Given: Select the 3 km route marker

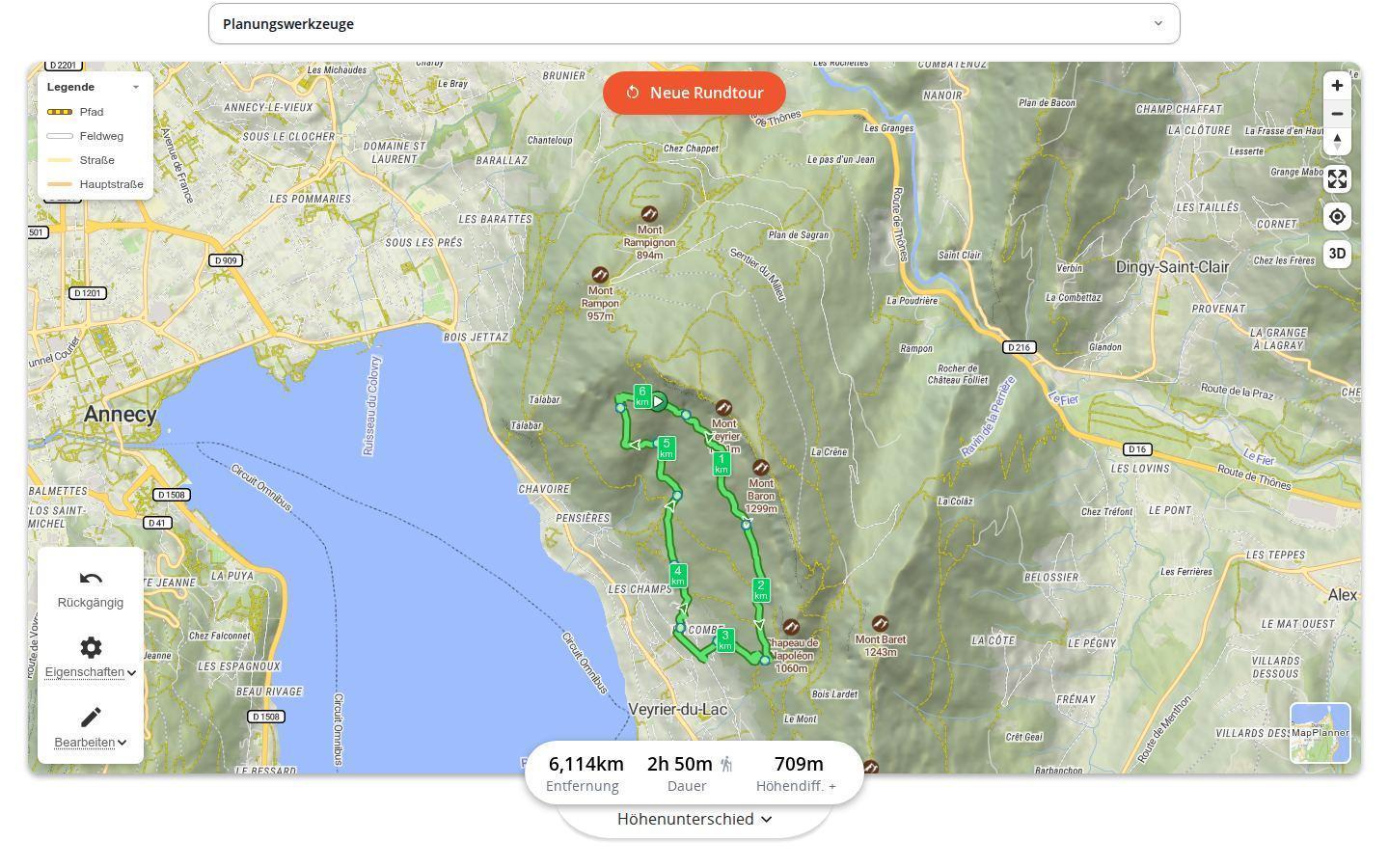Looking at the screenshot, I should pos(725,640).
